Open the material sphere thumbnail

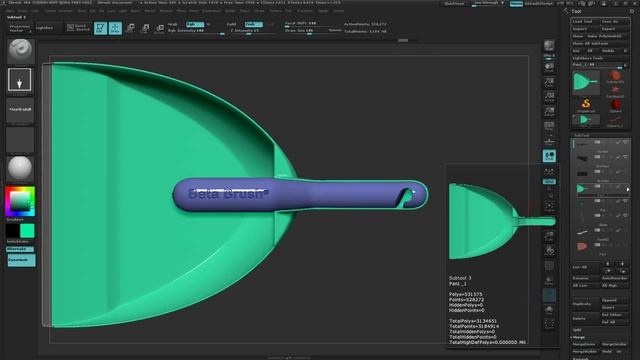click(x=20, y=168)
